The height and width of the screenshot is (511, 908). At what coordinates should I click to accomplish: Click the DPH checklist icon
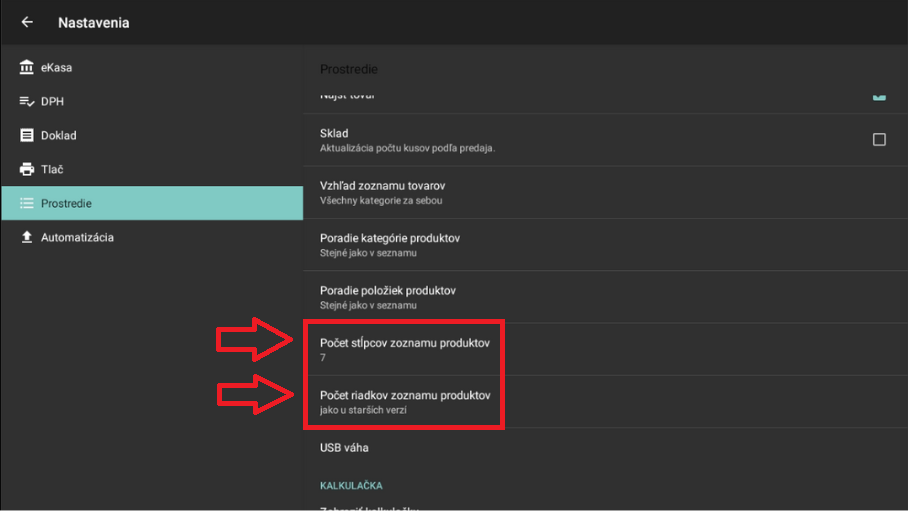(x=27, y=102)
